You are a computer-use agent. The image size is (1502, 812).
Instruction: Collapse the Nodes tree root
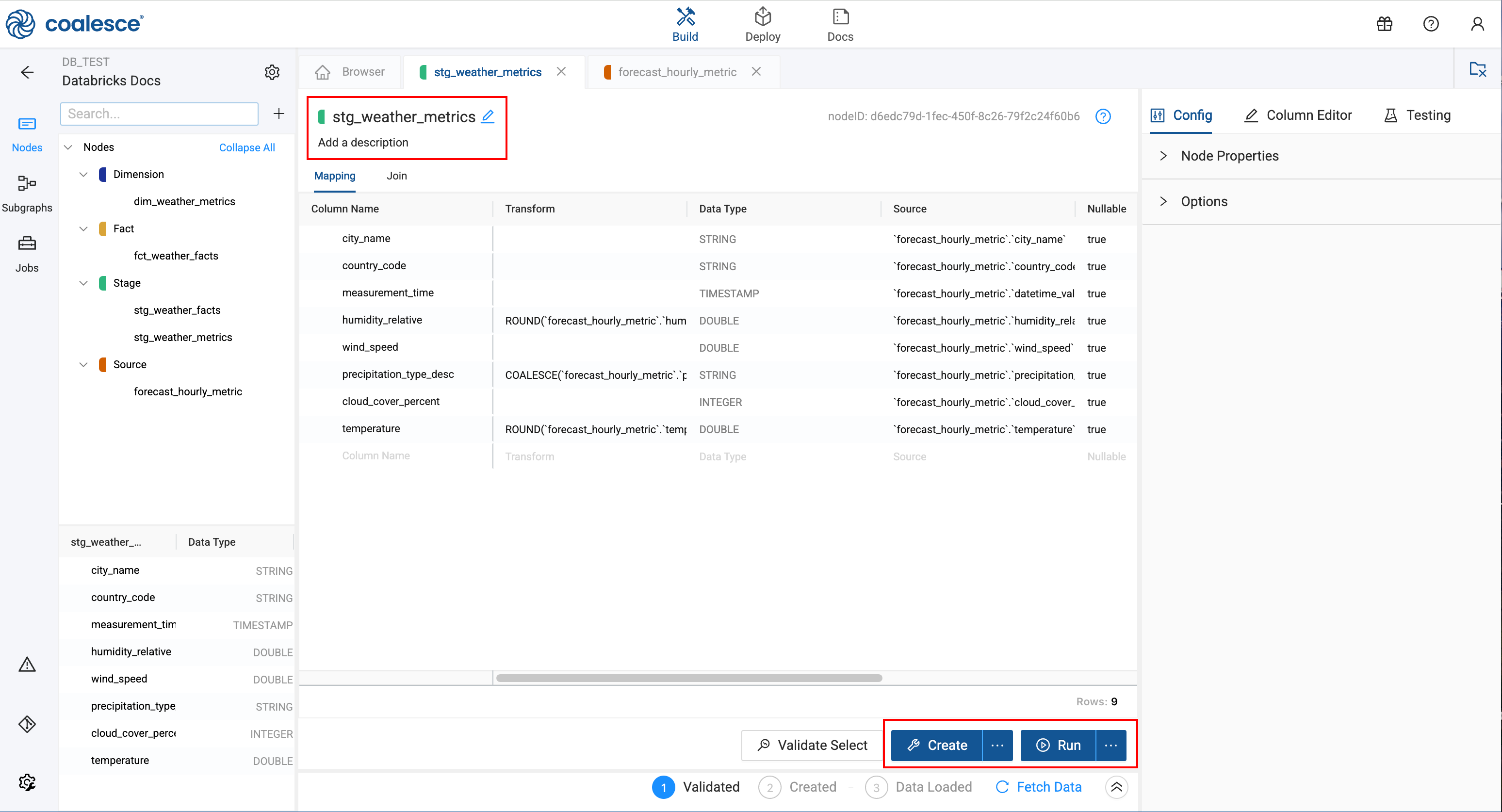click(x=68, y=147)
